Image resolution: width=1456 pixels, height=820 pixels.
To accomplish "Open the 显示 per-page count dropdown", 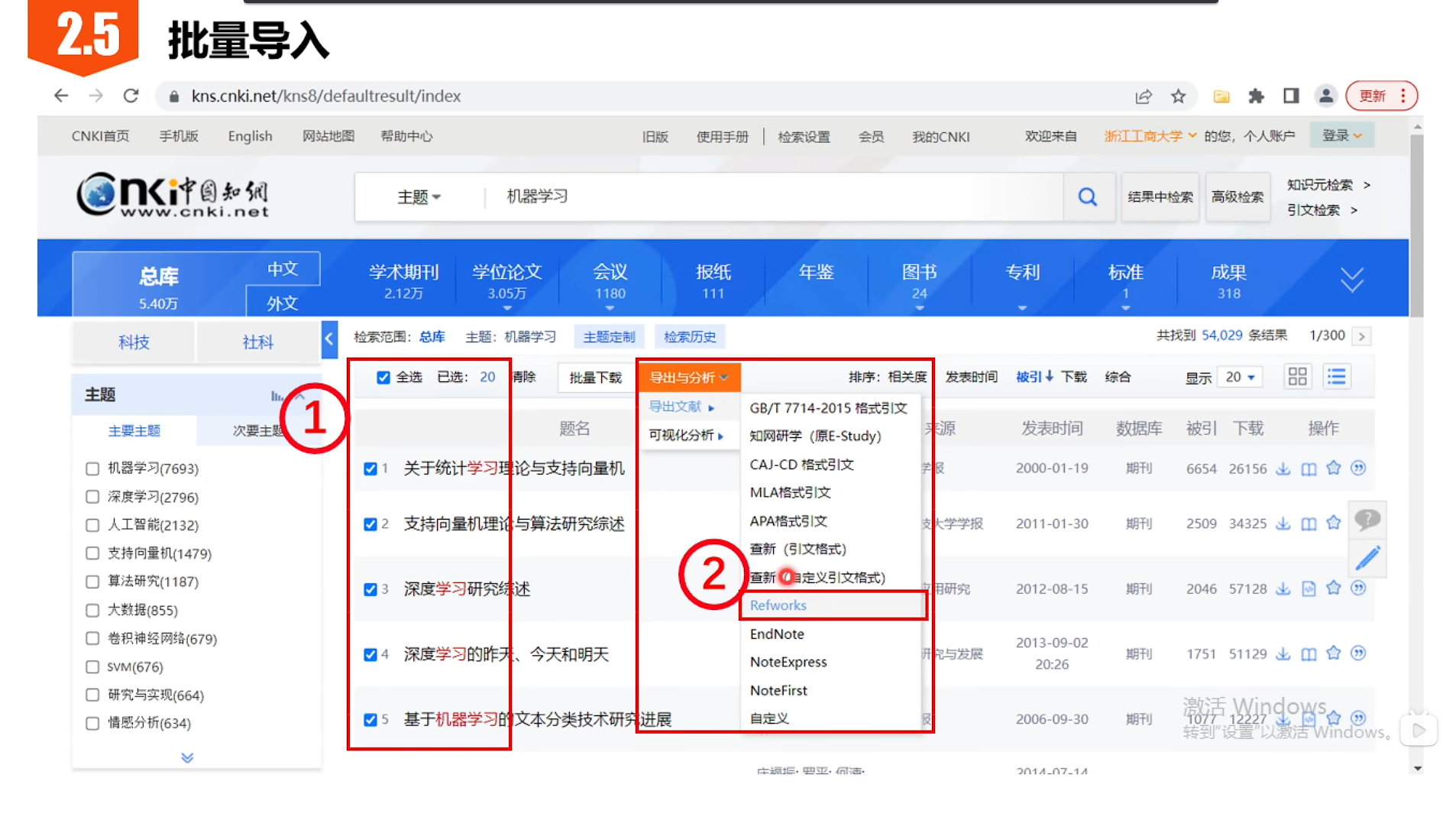I will pyautogui.click(x=1238, y=377).
